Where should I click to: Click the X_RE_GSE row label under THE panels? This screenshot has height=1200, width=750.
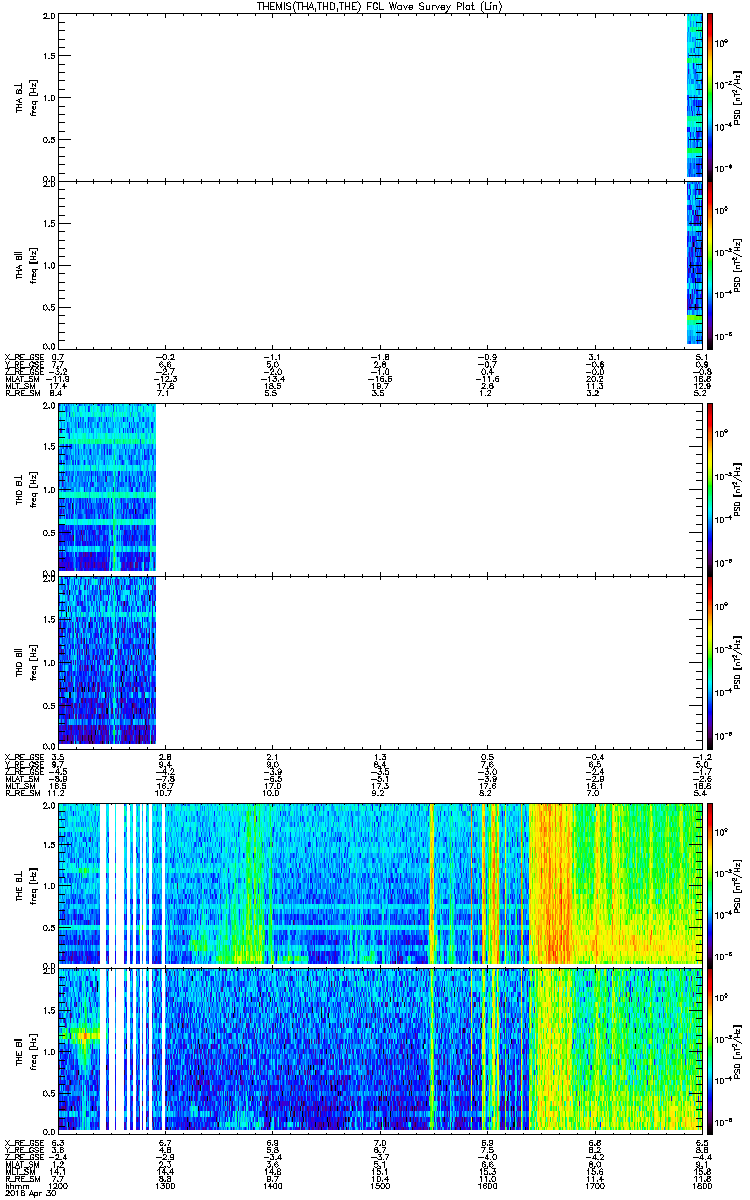[23, 1142]
